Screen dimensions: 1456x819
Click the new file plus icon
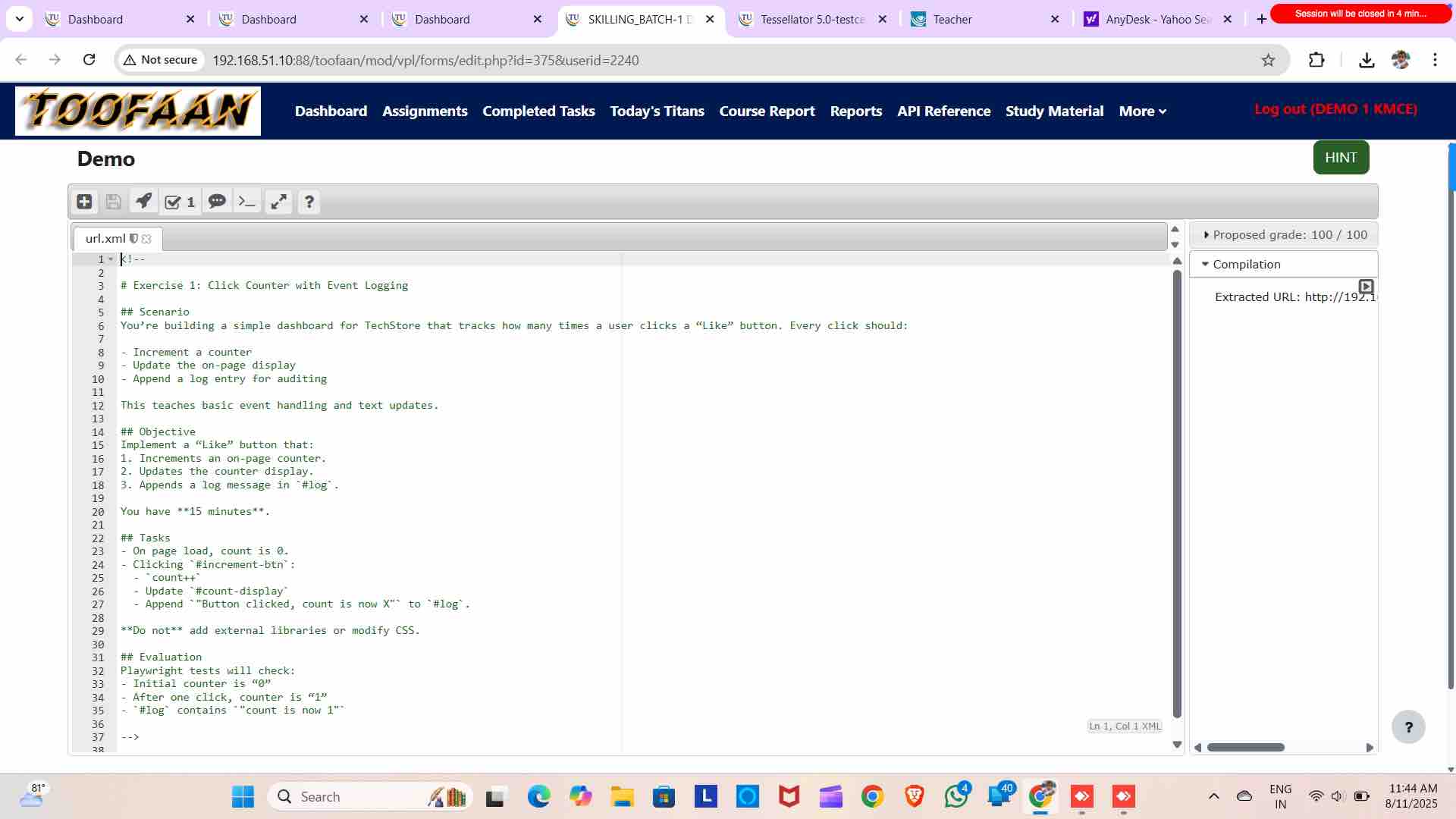(x=84, y=202)
